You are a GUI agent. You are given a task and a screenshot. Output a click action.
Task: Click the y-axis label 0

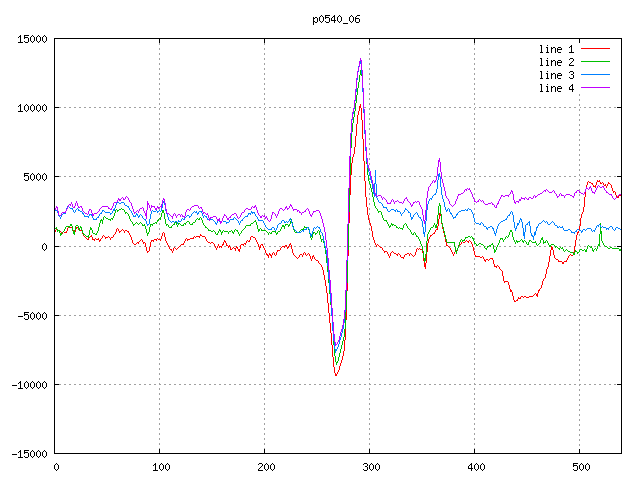click(x=44, y=247)
